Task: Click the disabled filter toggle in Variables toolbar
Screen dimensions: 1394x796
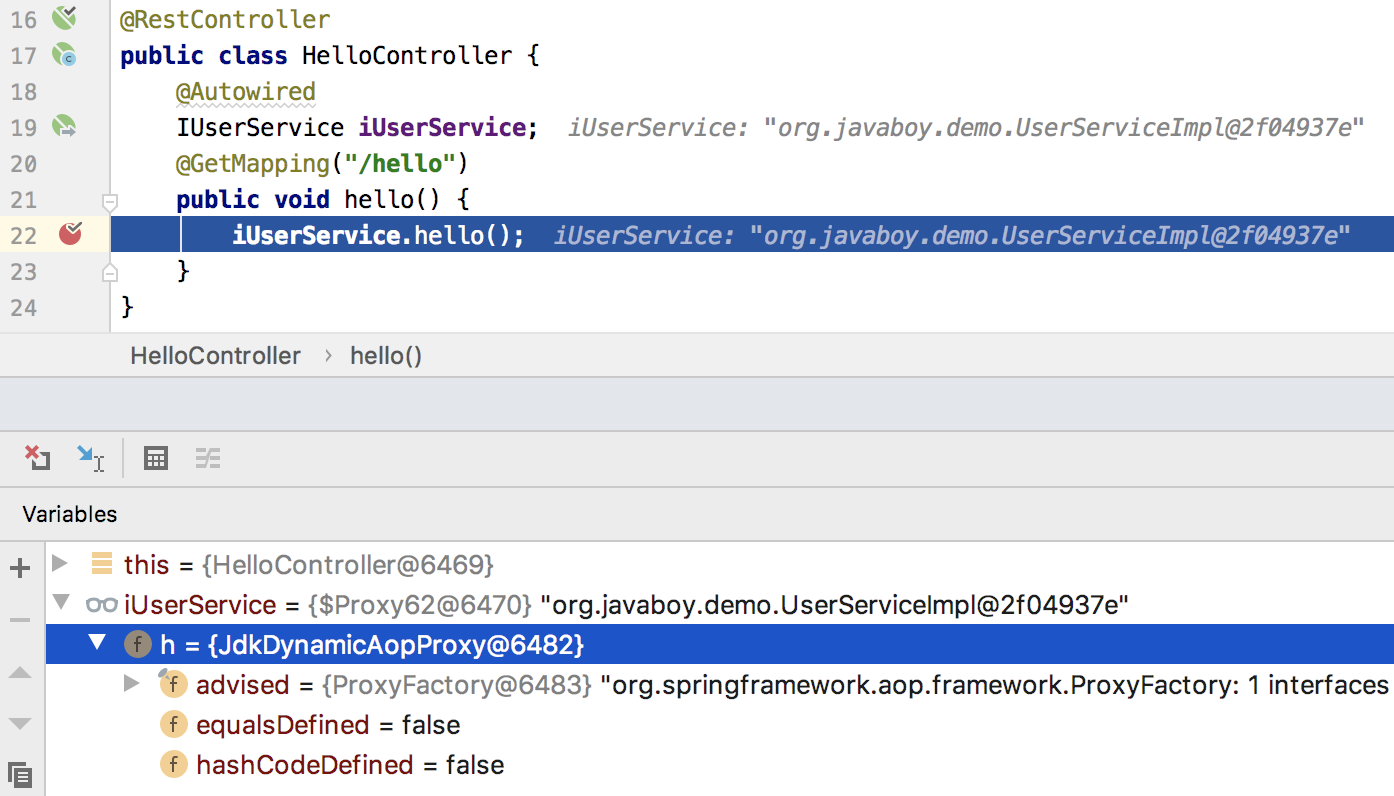Action: pyautogui.click(x=208, y=458)
